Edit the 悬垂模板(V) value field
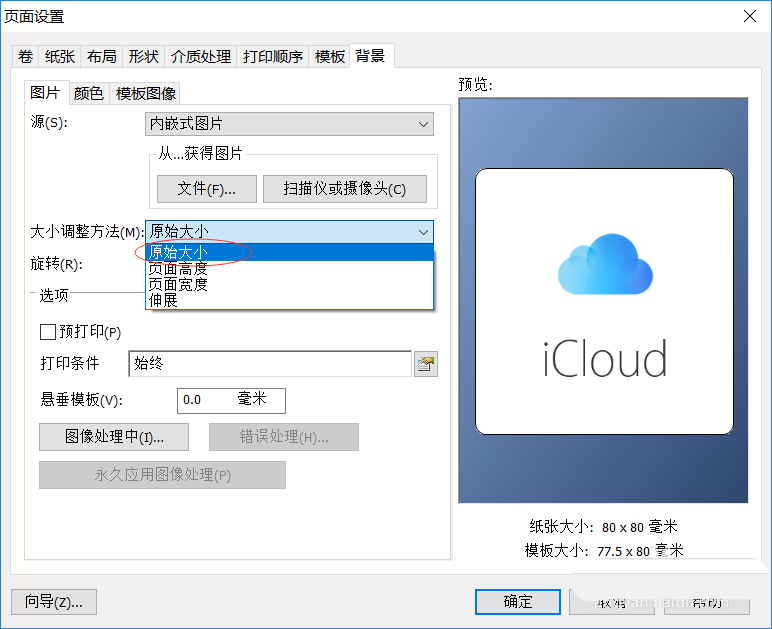The image size is (772, 629). coord(231,401)
